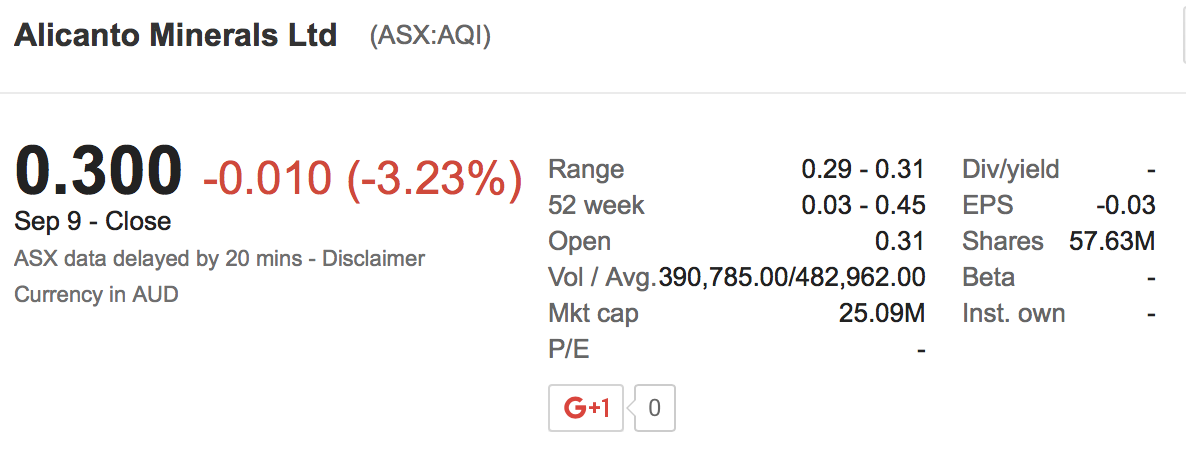Click the Mkt cap value 25.09M
The width and height of the screenshot is (1186, 454).
click(x=882, y=313)
